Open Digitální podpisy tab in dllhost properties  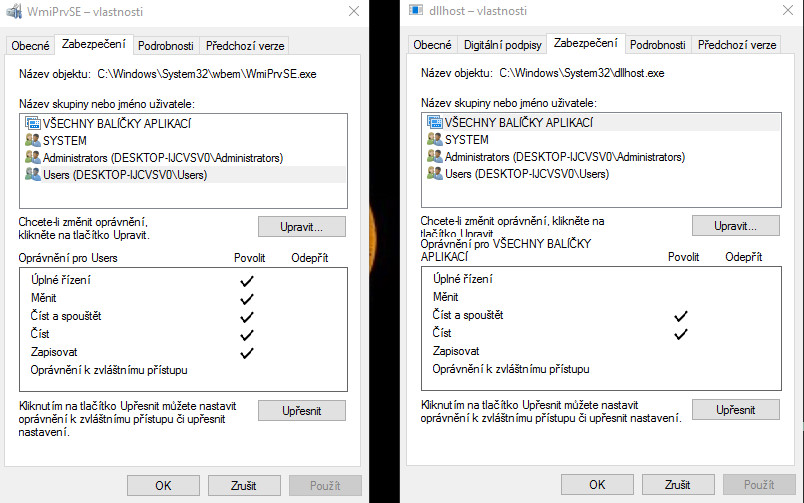coord(504,45)
